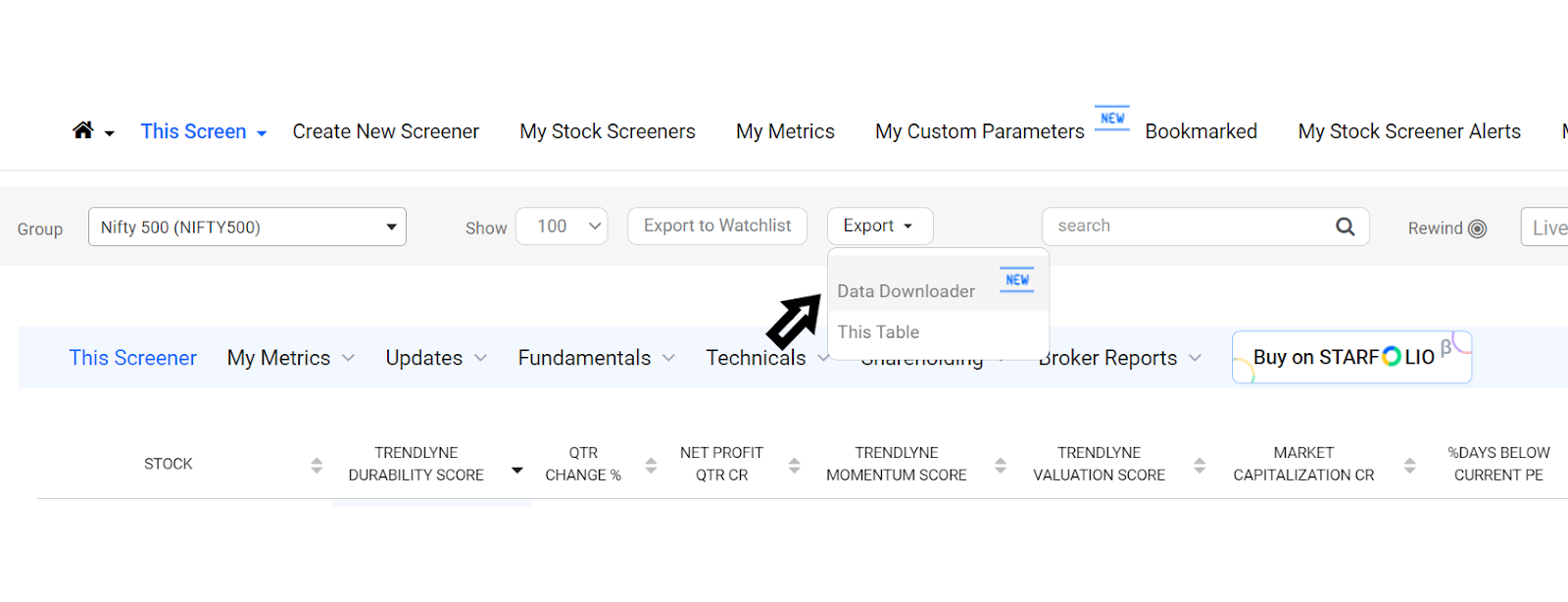Toggle the Rewind radio icon
The height and width of the screenshot is (602, 1568).
(x=1478, y=228)
